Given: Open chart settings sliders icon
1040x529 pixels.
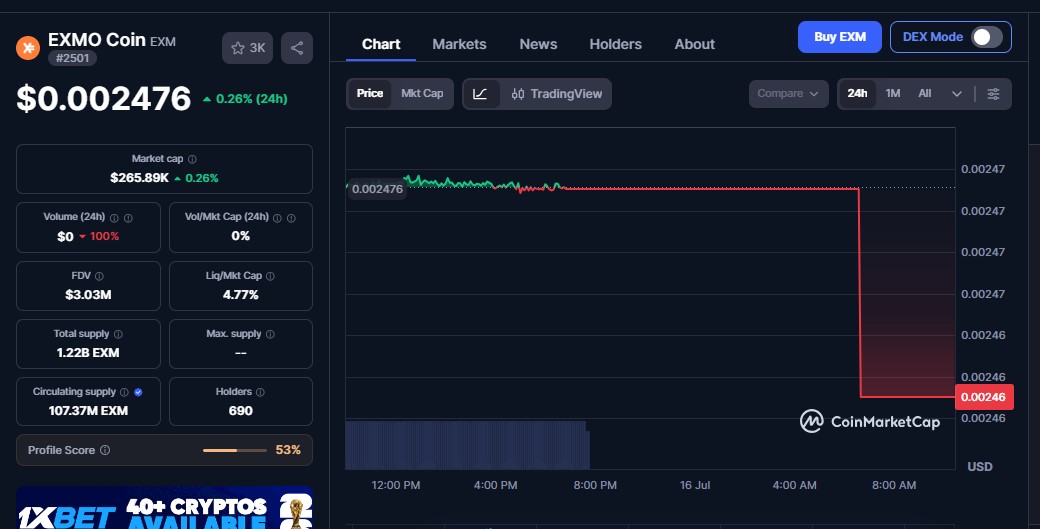Looking at the screenshot, I should click(993, 94).
